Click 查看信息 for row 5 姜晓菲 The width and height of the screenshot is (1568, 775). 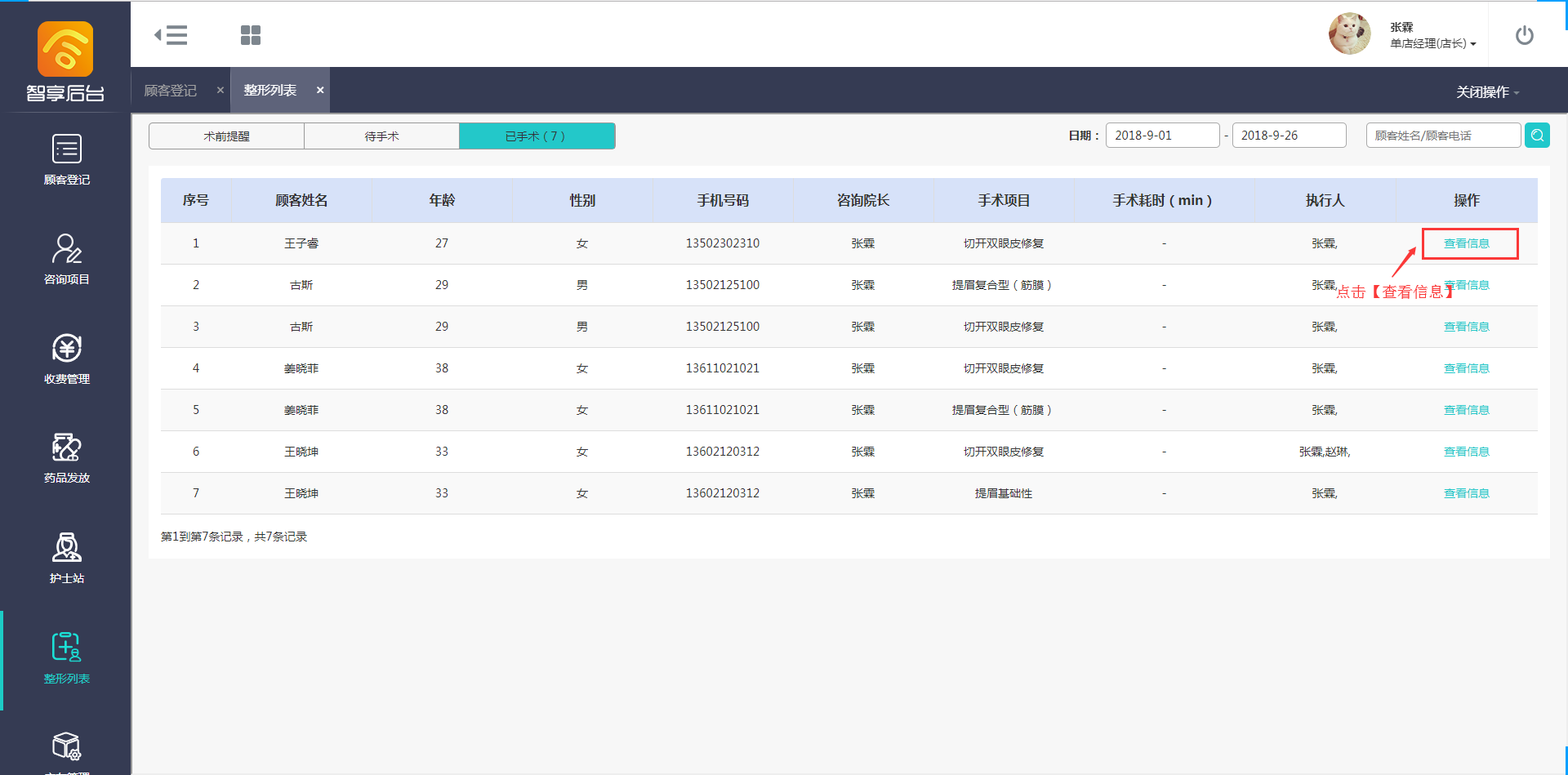coord(1467,410)
